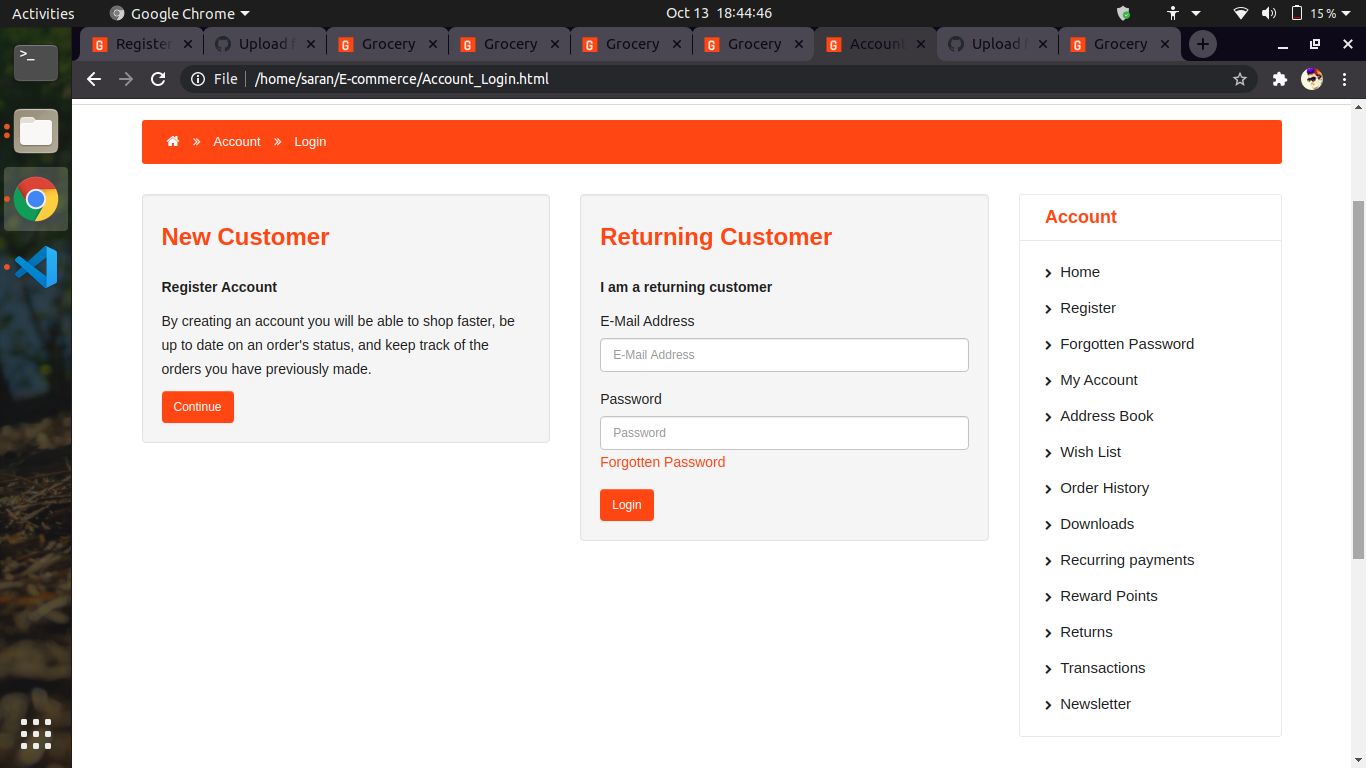Open the Chrome extensions puzzle icon
The width and height of the screenshot is (1366, 768).
tap(1279, 78)
